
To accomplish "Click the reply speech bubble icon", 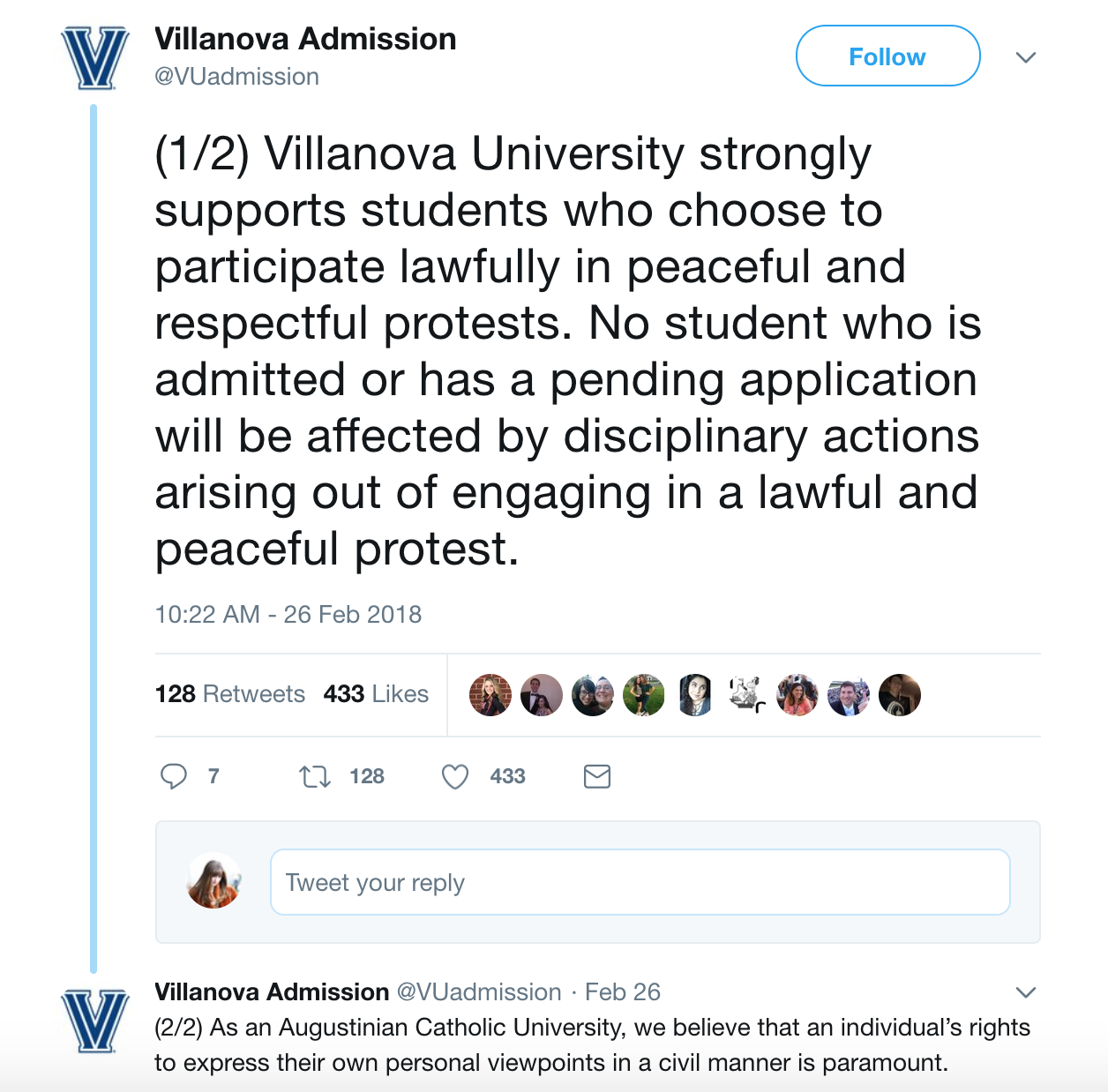I will pos(174,776).
